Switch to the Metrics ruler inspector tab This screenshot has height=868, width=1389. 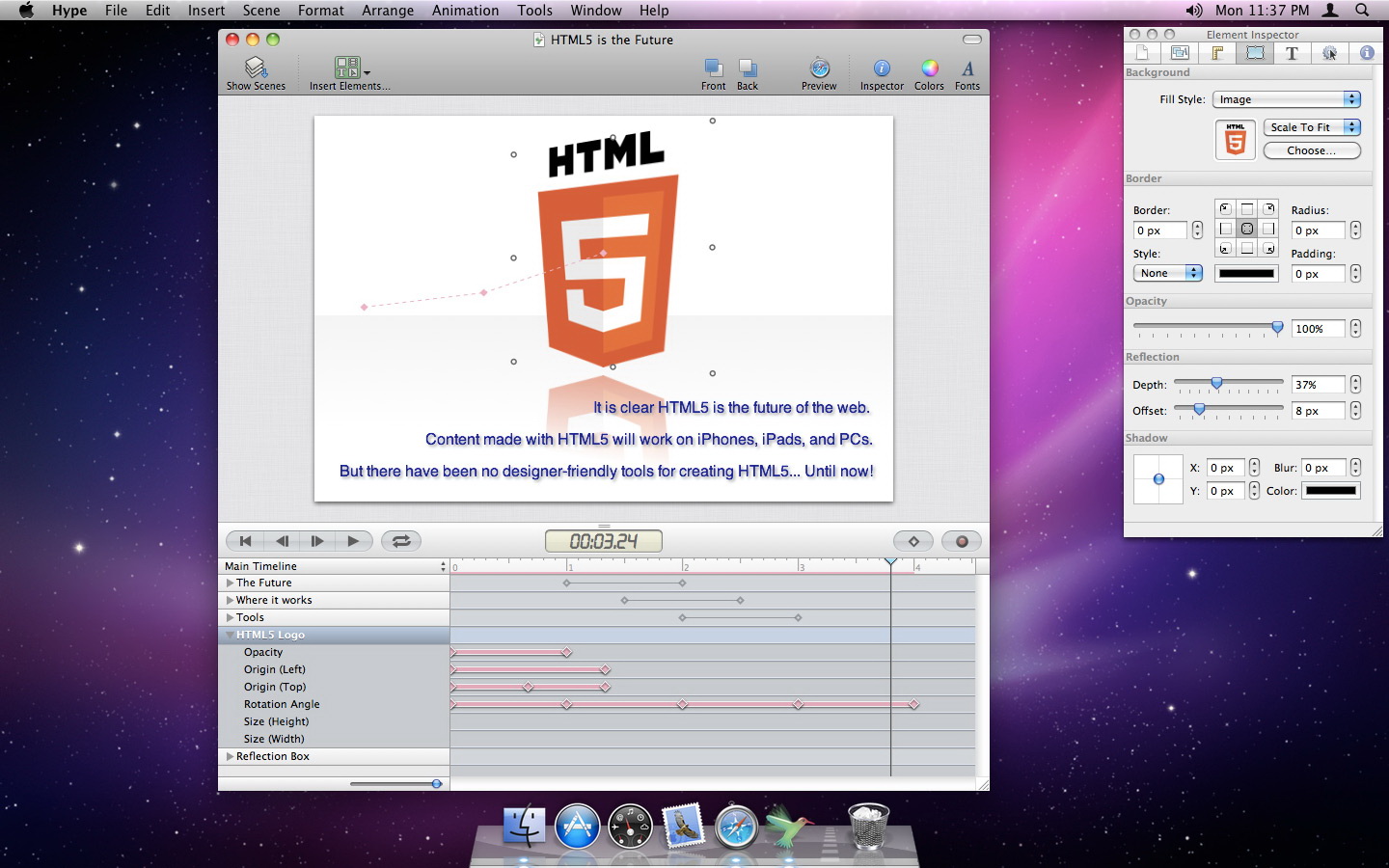click(x=1217, y=53)
